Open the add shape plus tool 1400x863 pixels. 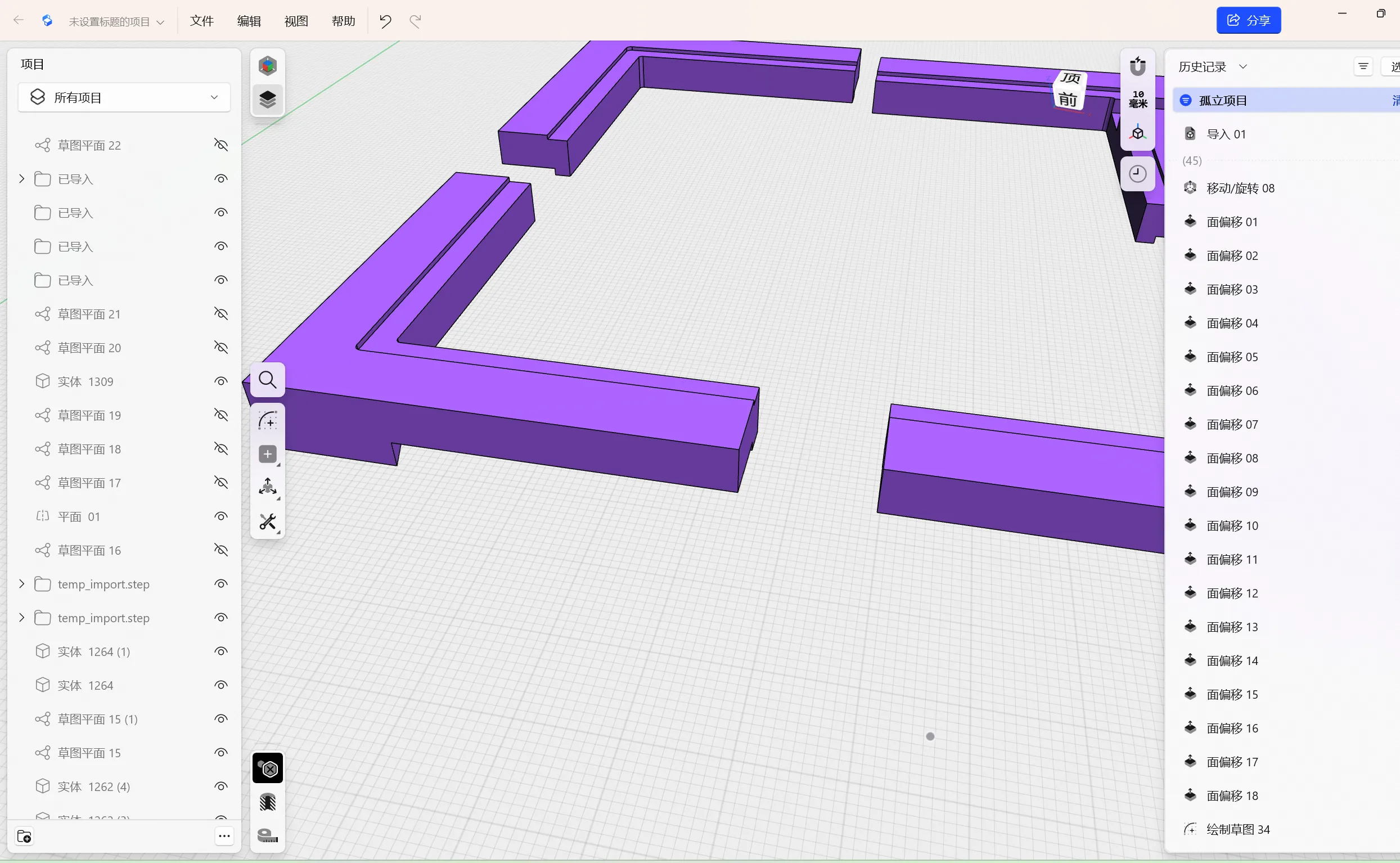click(x=267, y=455)
